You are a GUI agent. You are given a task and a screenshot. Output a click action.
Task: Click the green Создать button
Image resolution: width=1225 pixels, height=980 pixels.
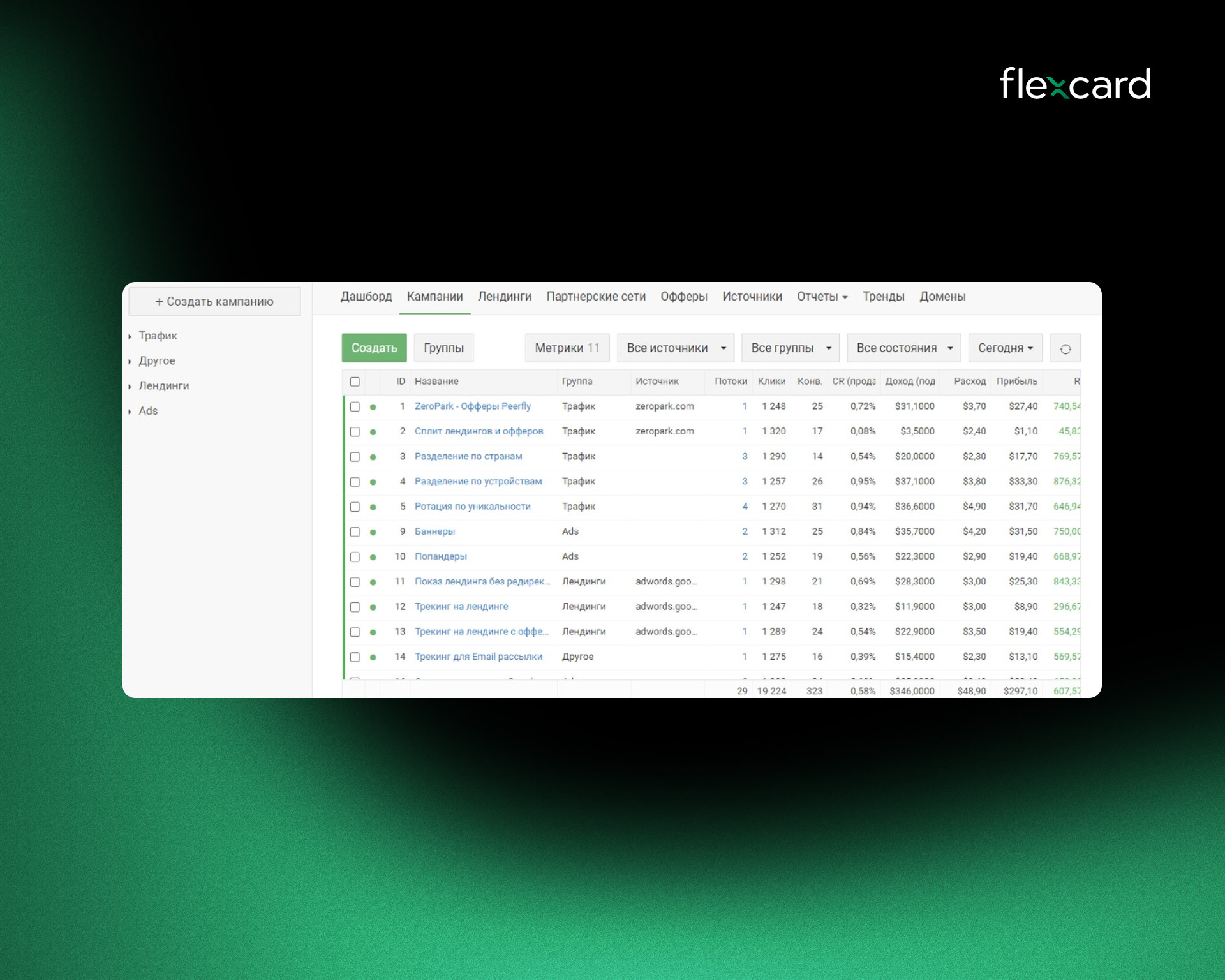point(374,348)
